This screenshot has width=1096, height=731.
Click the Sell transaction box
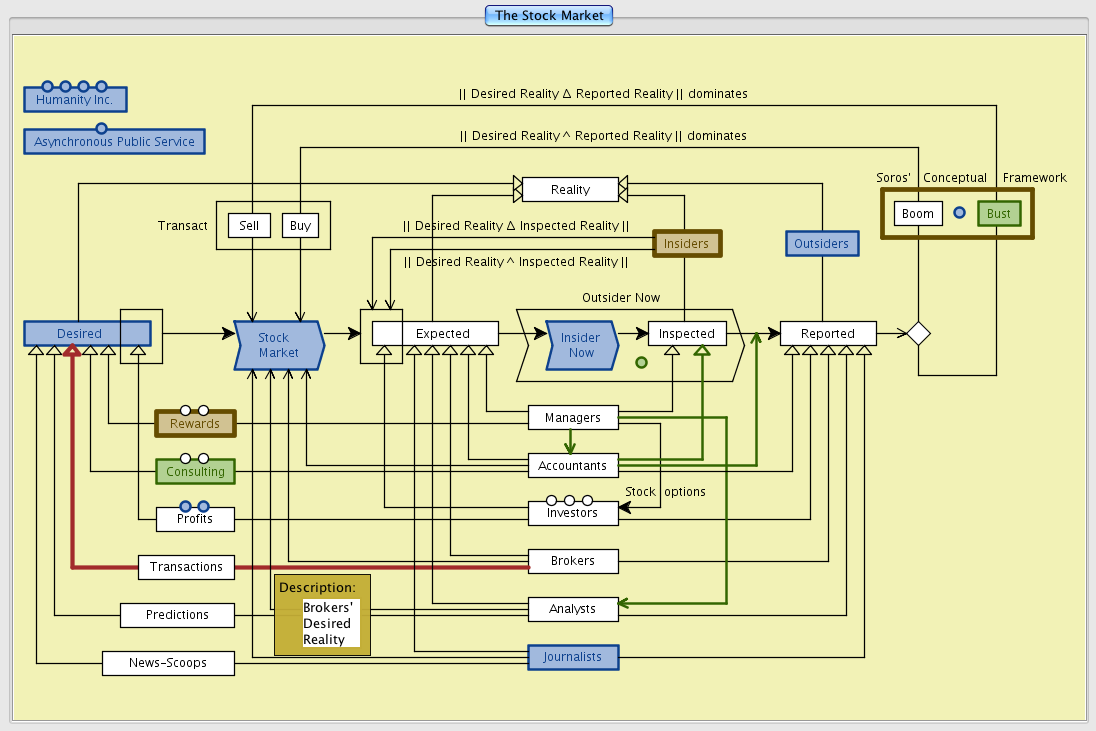pos(249,226)
